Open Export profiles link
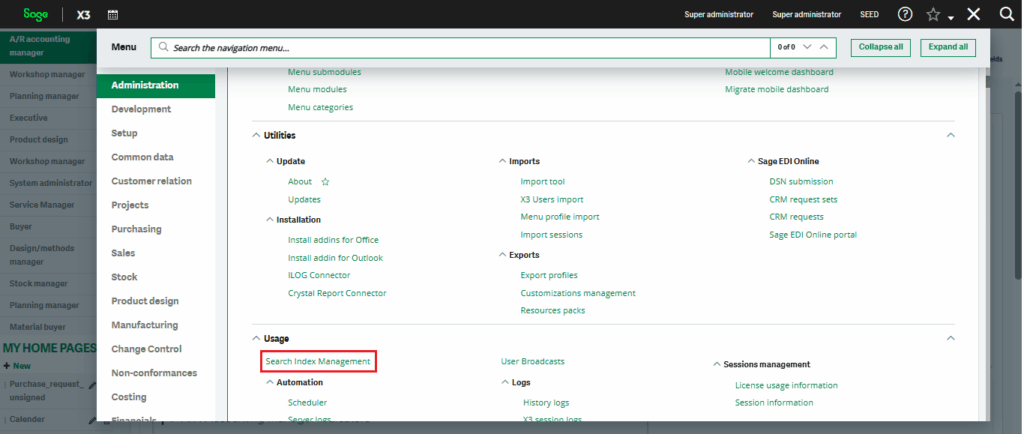The image size is (1024, 434). 549,275
